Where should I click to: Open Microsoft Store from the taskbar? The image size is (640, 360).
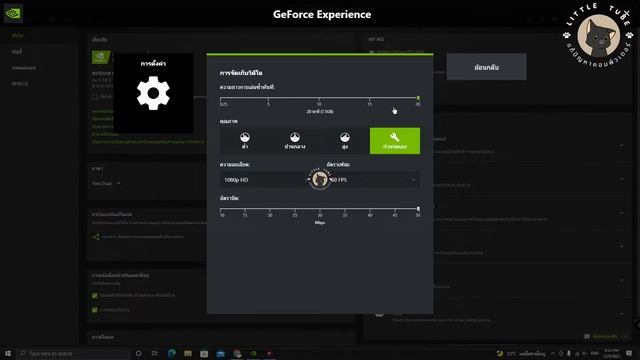204,353
